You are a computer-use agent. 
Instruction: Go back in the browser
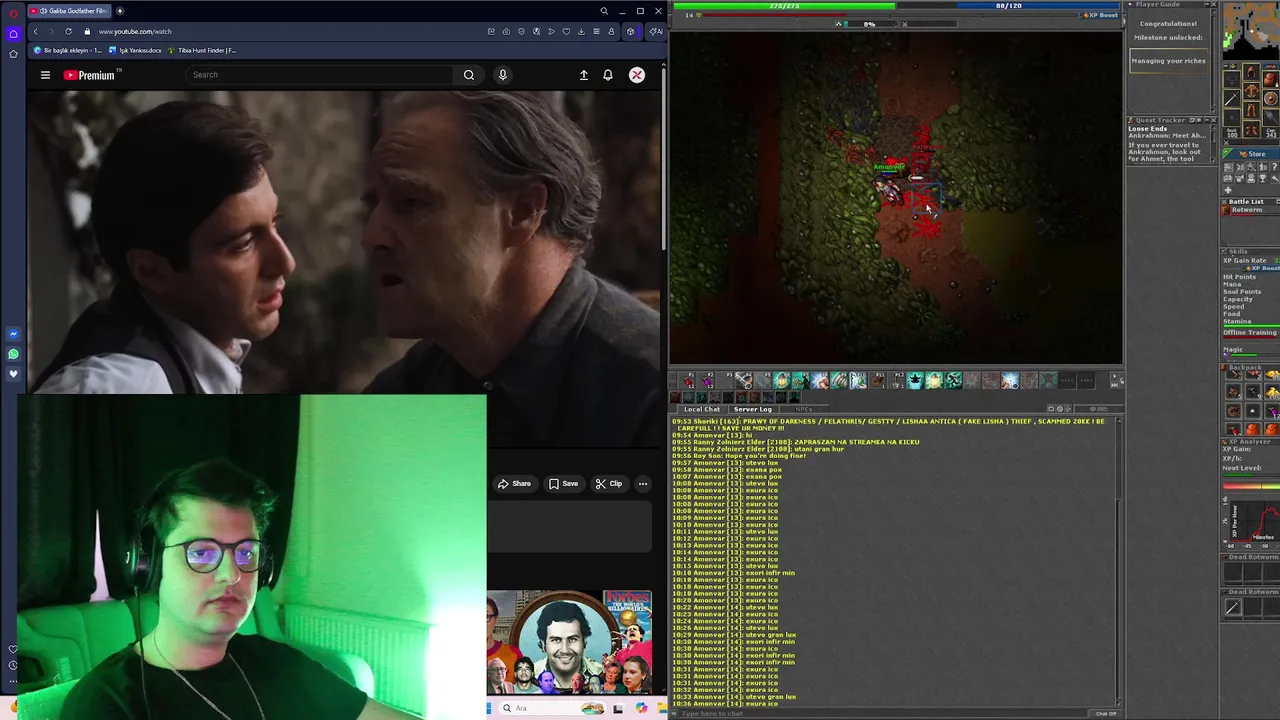pyautogui.click(x=35, y=31)
